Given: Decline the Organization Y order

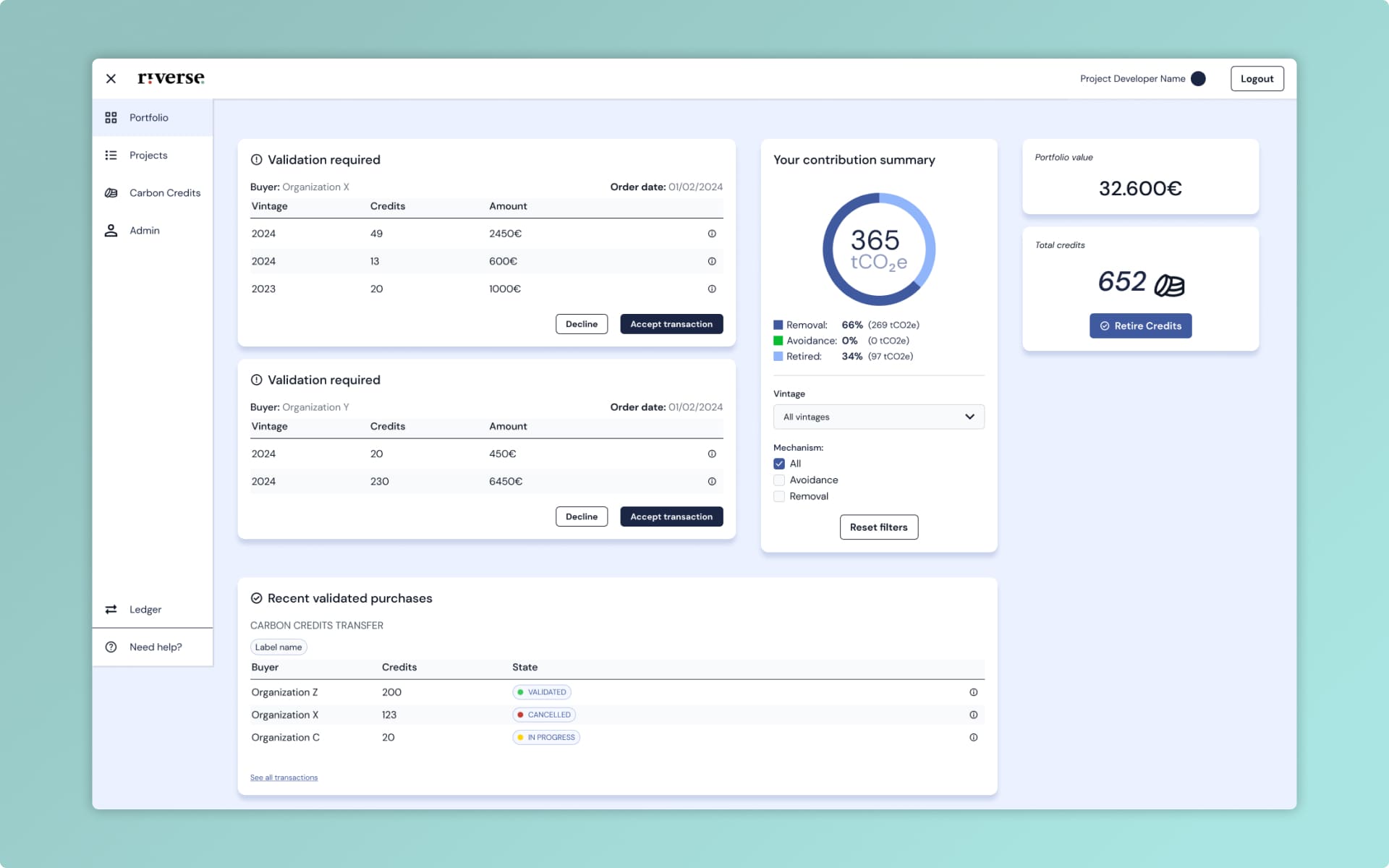Looking at the screenshot, I should 581,516.
